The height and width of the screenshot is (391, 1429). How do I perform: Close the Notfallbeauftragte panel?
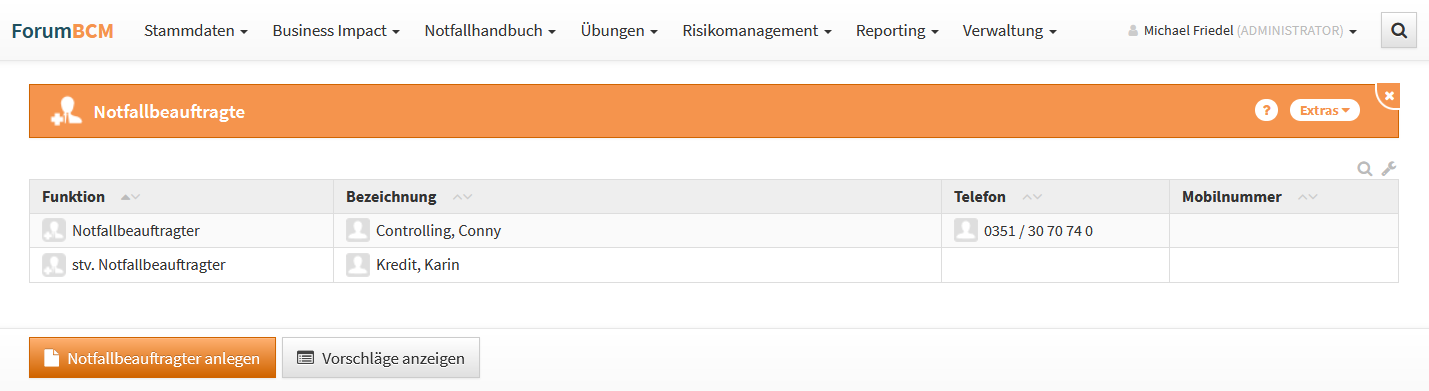pos(1389,95)
